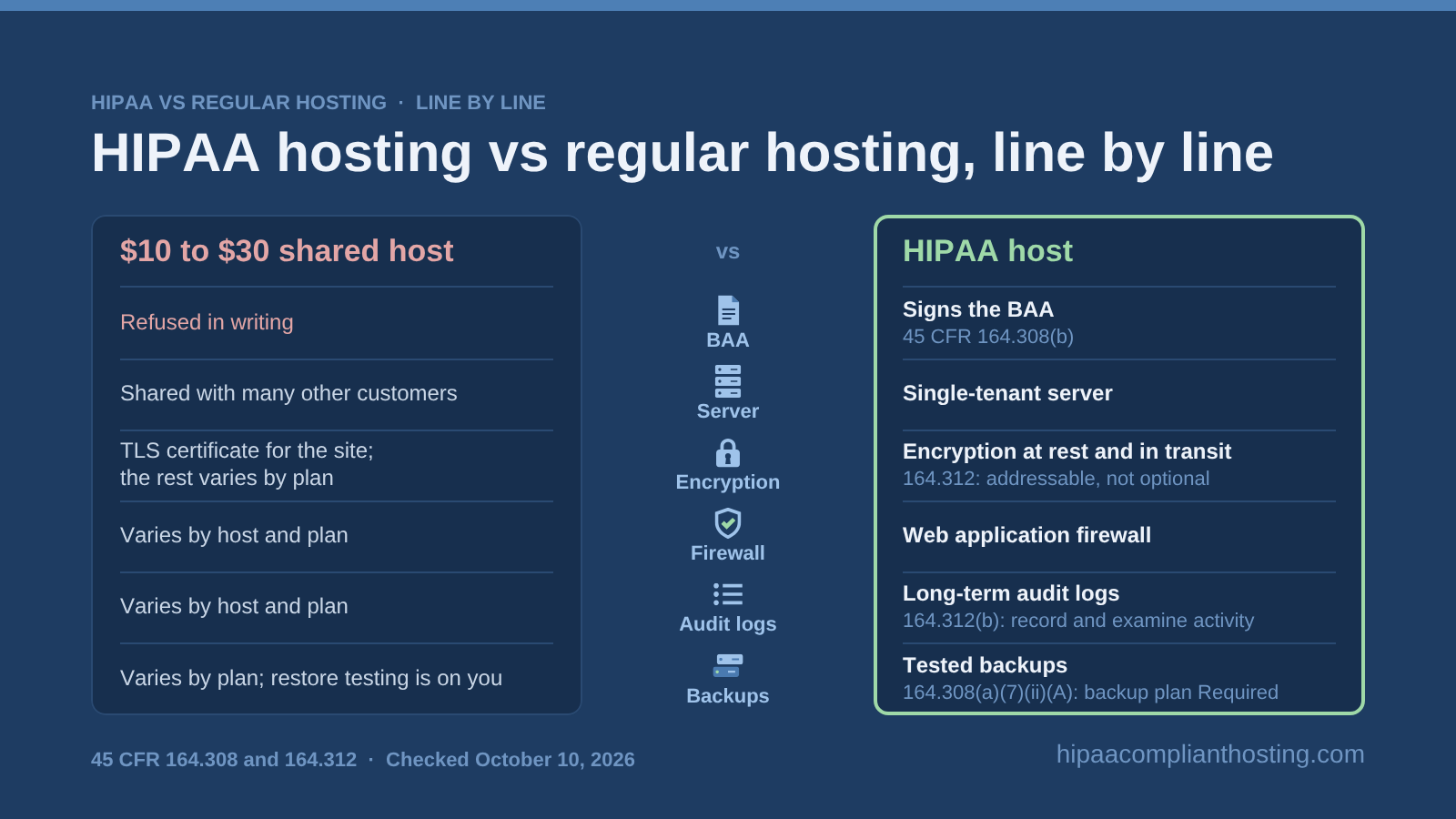Click the 'Server' category label
This screenshot has height=819, width=1456.
(728, 411)
